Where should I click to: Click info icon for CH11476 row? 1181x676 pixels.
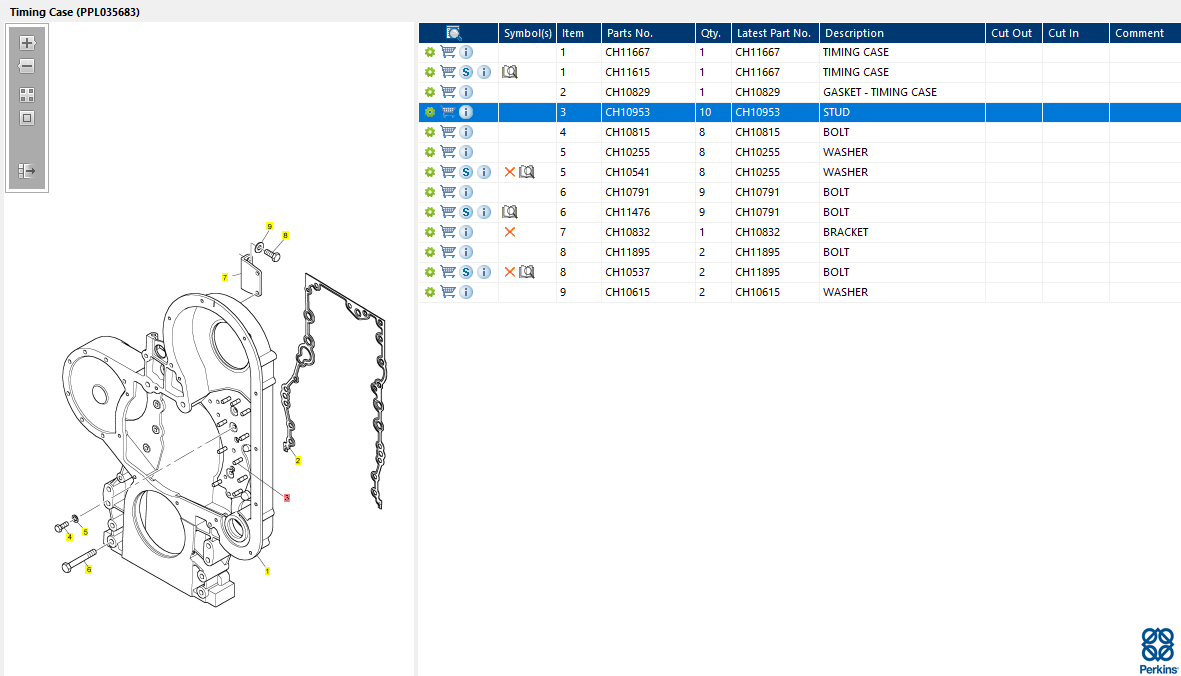click(484, 212)
